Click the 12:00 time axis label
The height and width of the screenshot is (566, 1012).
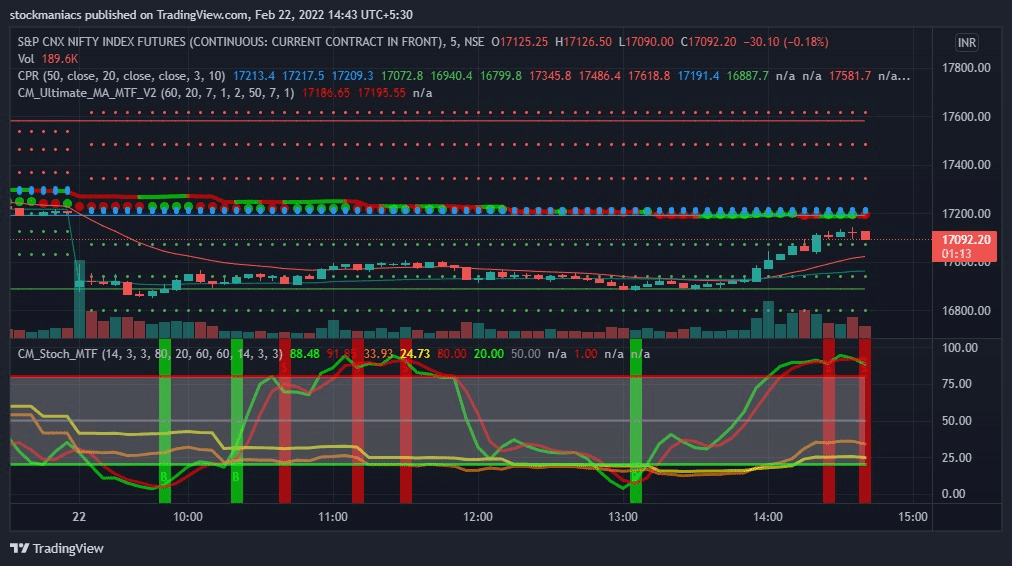pos(478,517)
